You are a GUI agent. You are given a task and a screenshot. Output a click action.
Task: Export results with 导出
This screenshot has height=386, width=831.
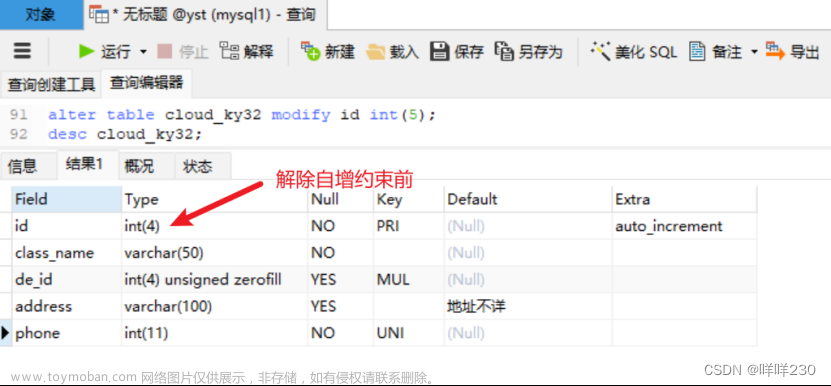coord(792,51)
